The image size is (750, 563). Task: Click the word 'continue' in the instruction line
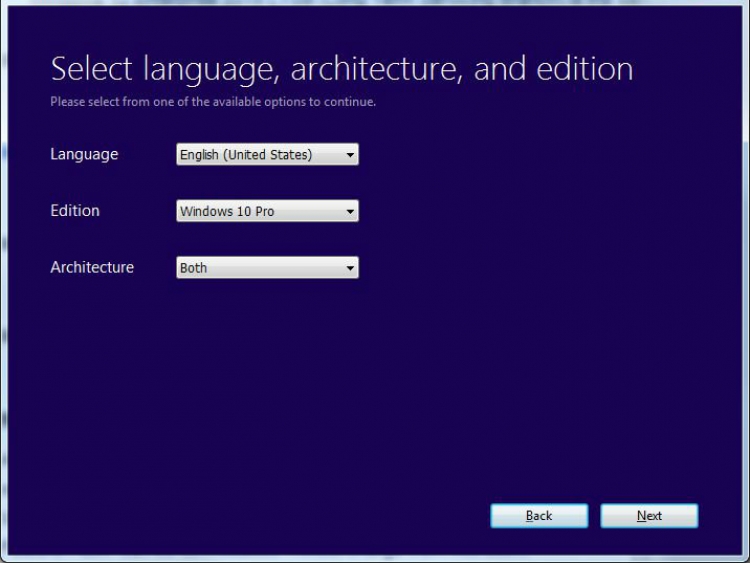coord(352,102)
